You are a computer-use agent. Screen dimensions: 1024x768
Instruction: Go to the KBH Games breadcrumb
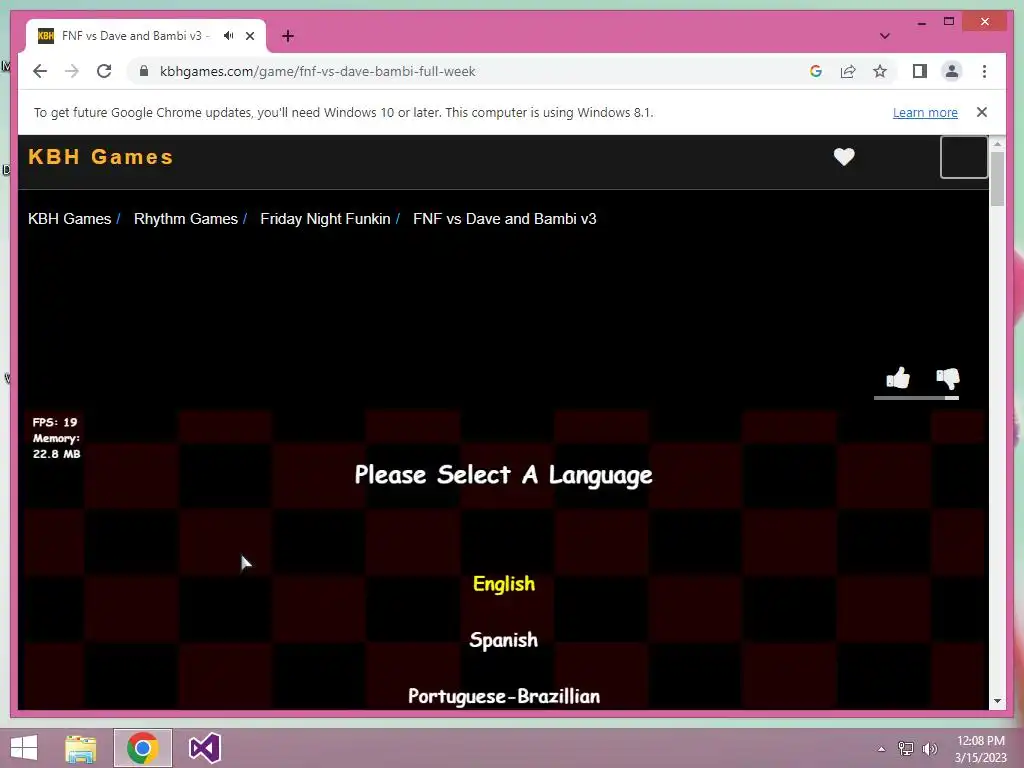pos(69,219)
